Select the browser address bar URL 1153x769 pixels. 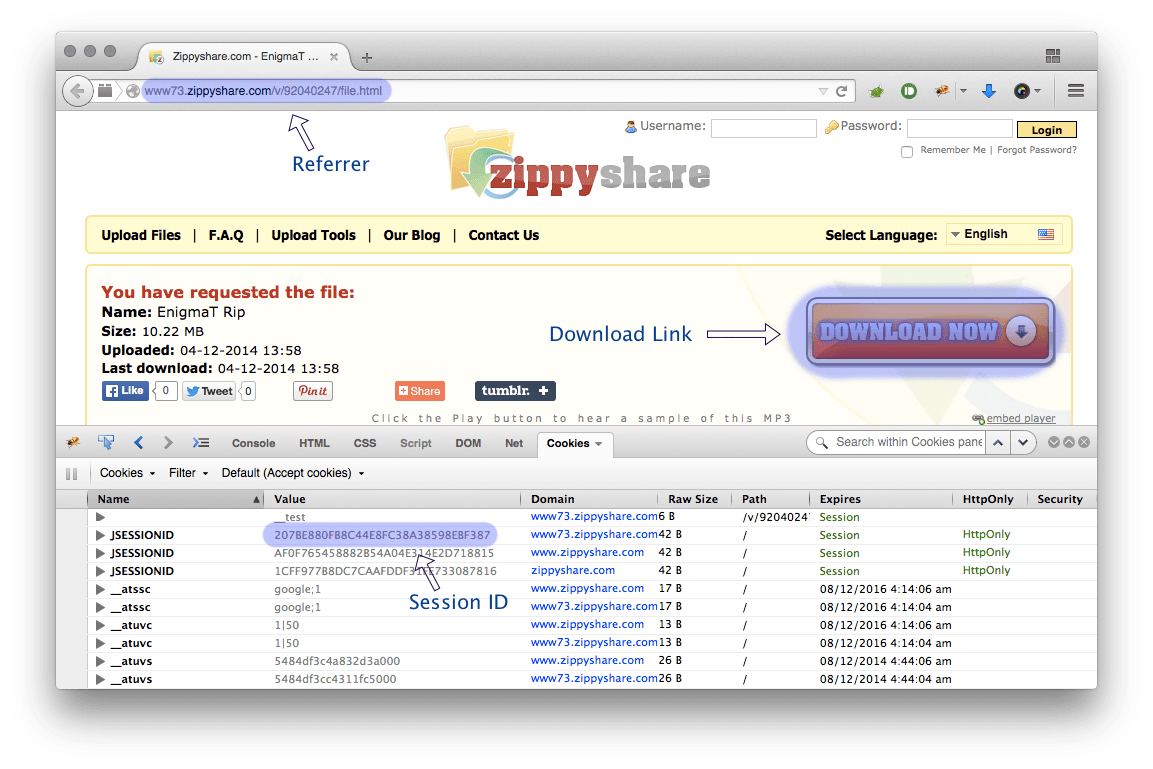[263, 91]
